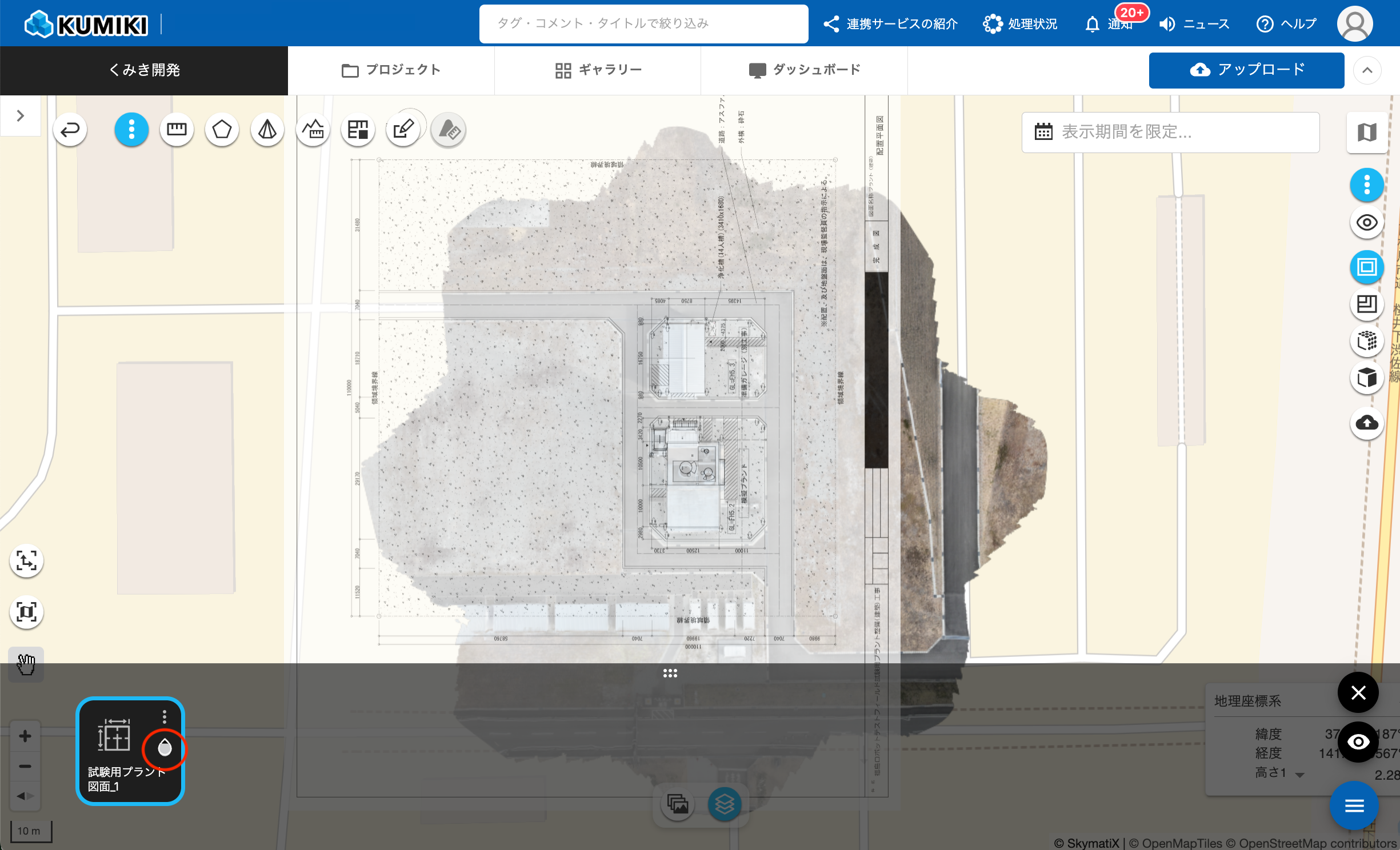This screenshot has height=850, width=1400.
Task: Toggle the hand pan mode button
Action: pos(26,664)
